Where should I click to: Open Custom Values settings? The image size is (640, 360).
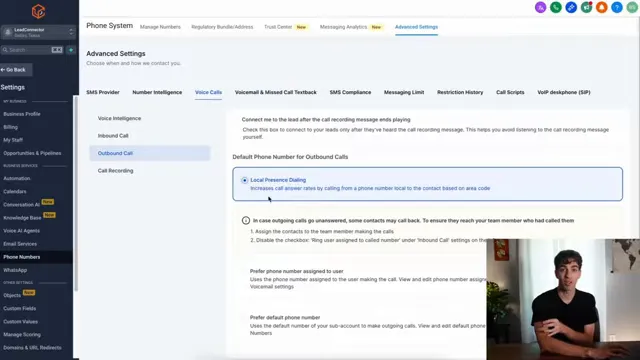click(x=20, y=321)
